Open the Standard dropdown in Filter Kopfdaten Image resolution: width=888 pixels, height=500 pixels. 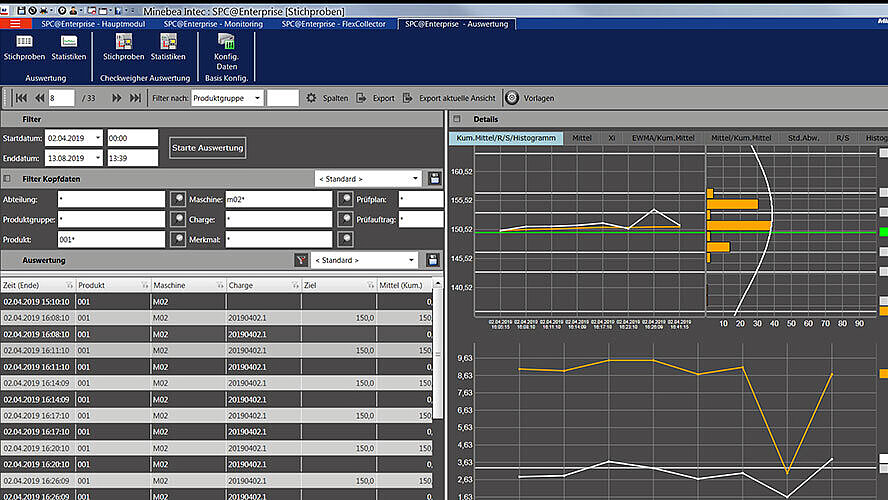pos(415,179)
